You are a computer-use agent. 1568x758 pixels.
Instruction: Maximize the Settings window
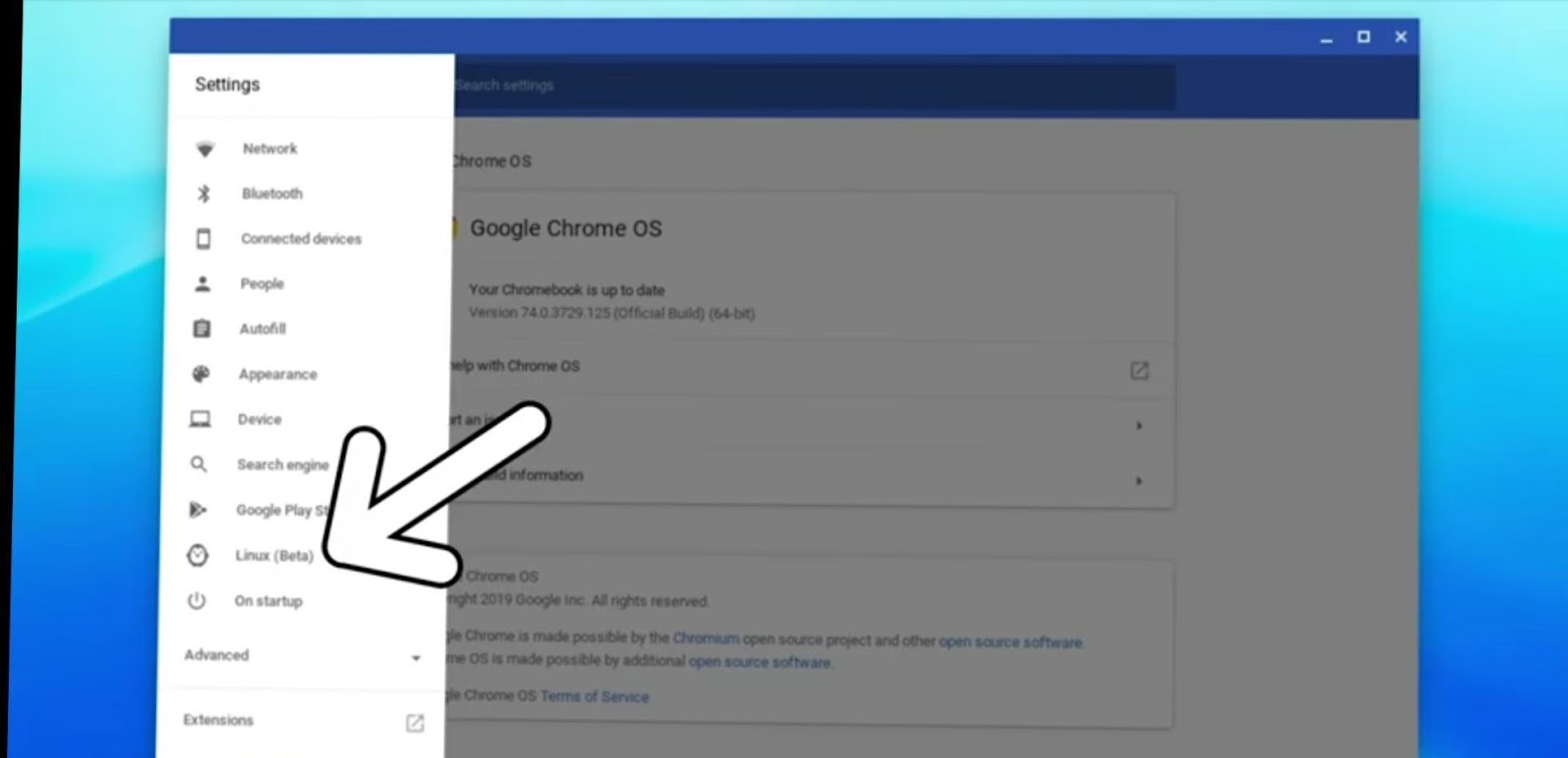[x=1363, y=36]
